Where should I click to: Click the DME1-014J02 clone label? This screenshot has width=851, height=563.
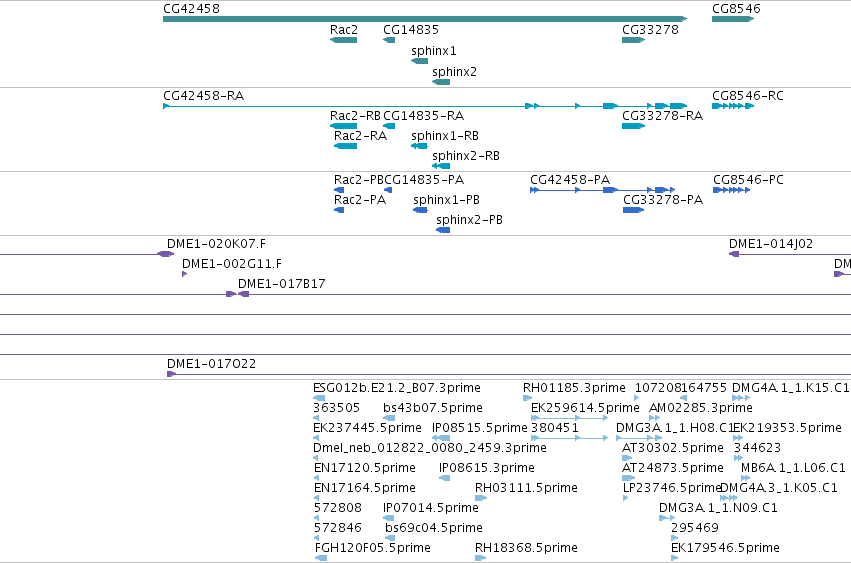771,244
